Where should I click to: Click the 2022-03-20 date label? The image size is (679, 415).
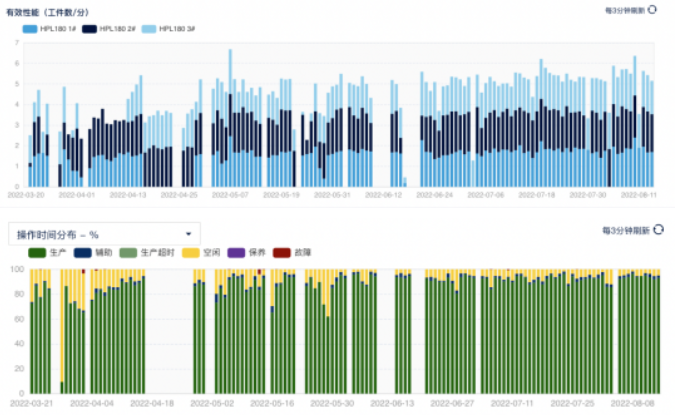26,195
